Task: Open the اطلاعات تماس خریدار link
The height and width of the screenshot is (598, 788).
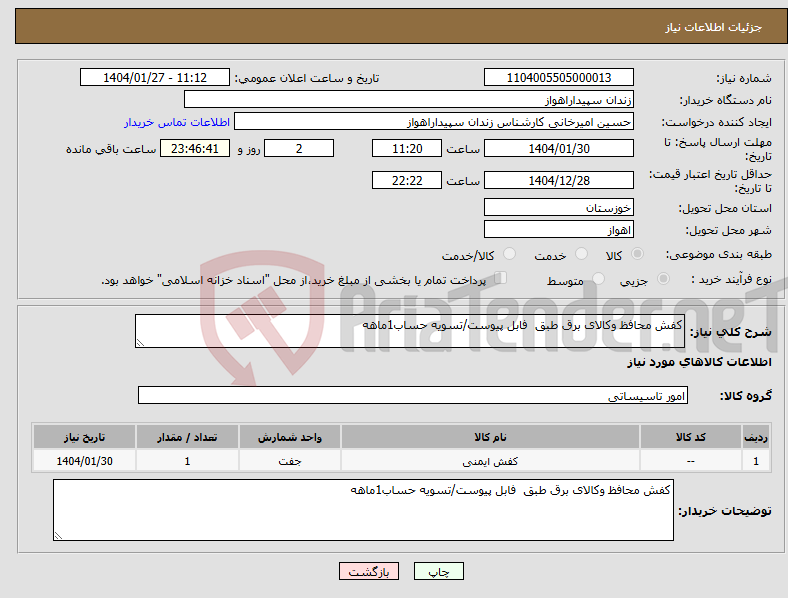Action: point(177,122)
